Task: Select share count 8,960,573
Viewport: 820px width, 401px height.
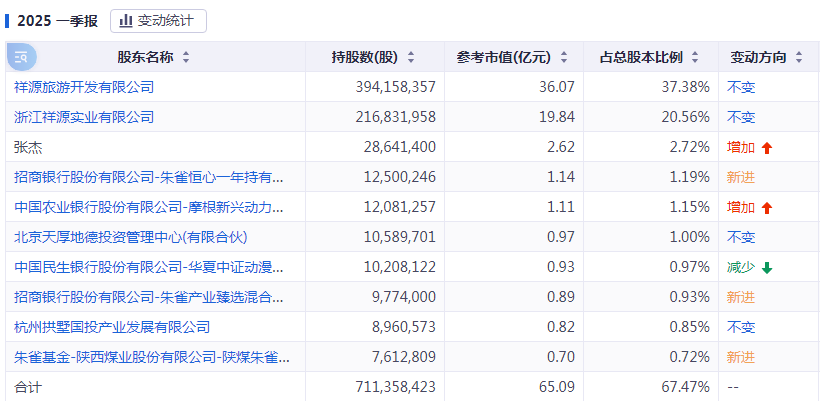Action: [404, 327]
